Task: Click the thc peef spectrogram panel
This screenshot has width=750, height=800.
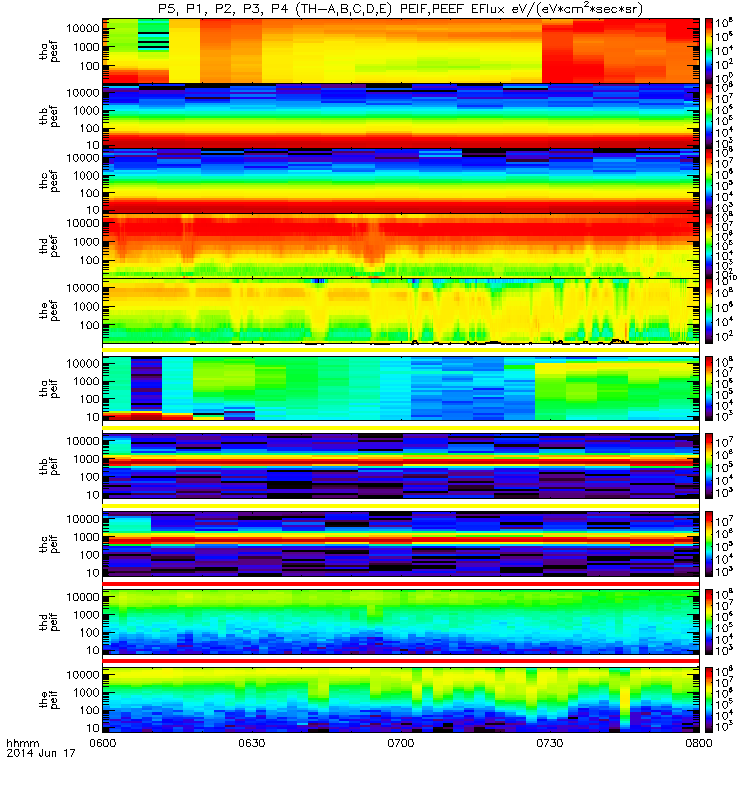Action: 401,181
